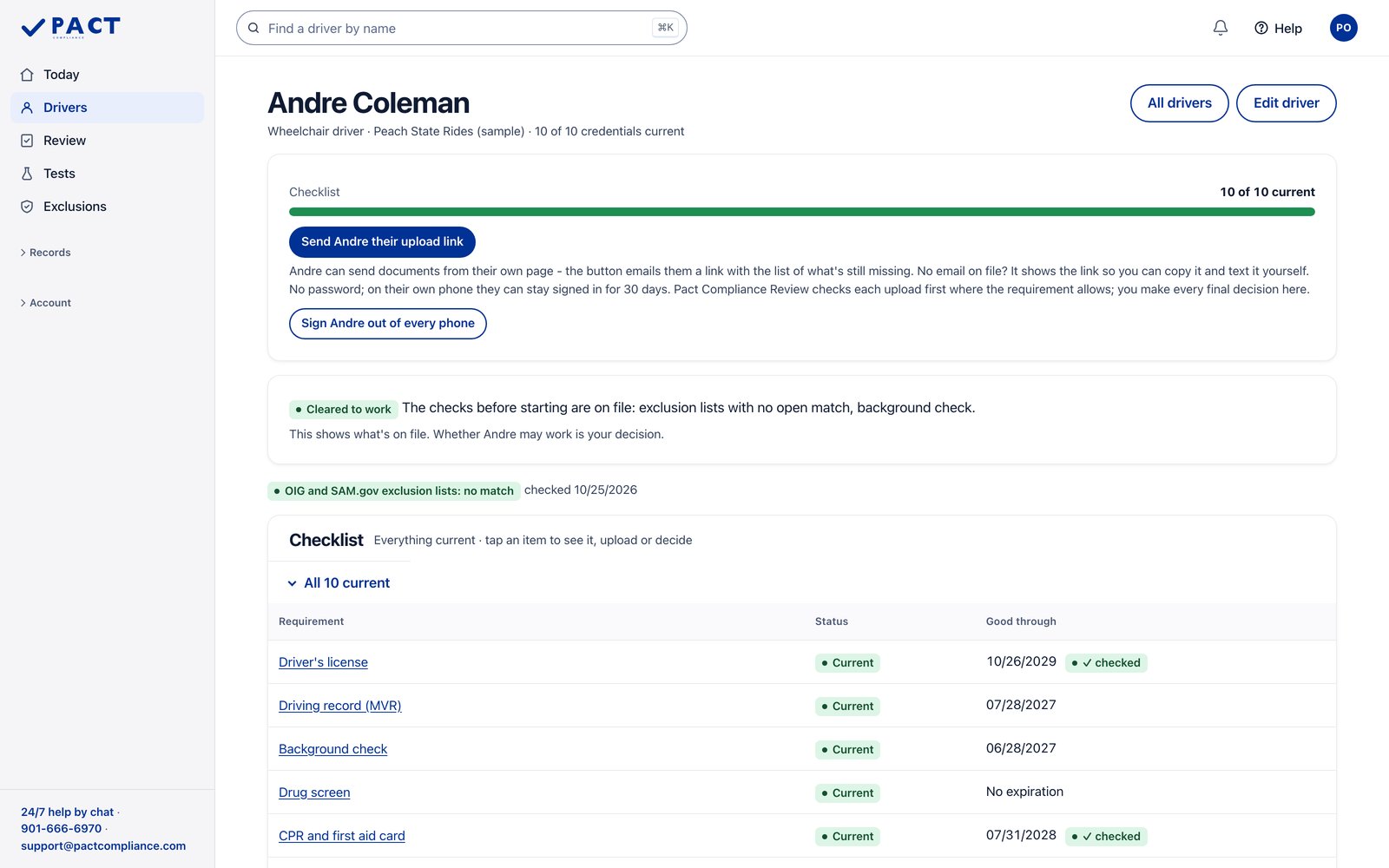This screenshot has height=868, width=1389.
Task: Collapse the All 10 current group
Action: (339, 583)
